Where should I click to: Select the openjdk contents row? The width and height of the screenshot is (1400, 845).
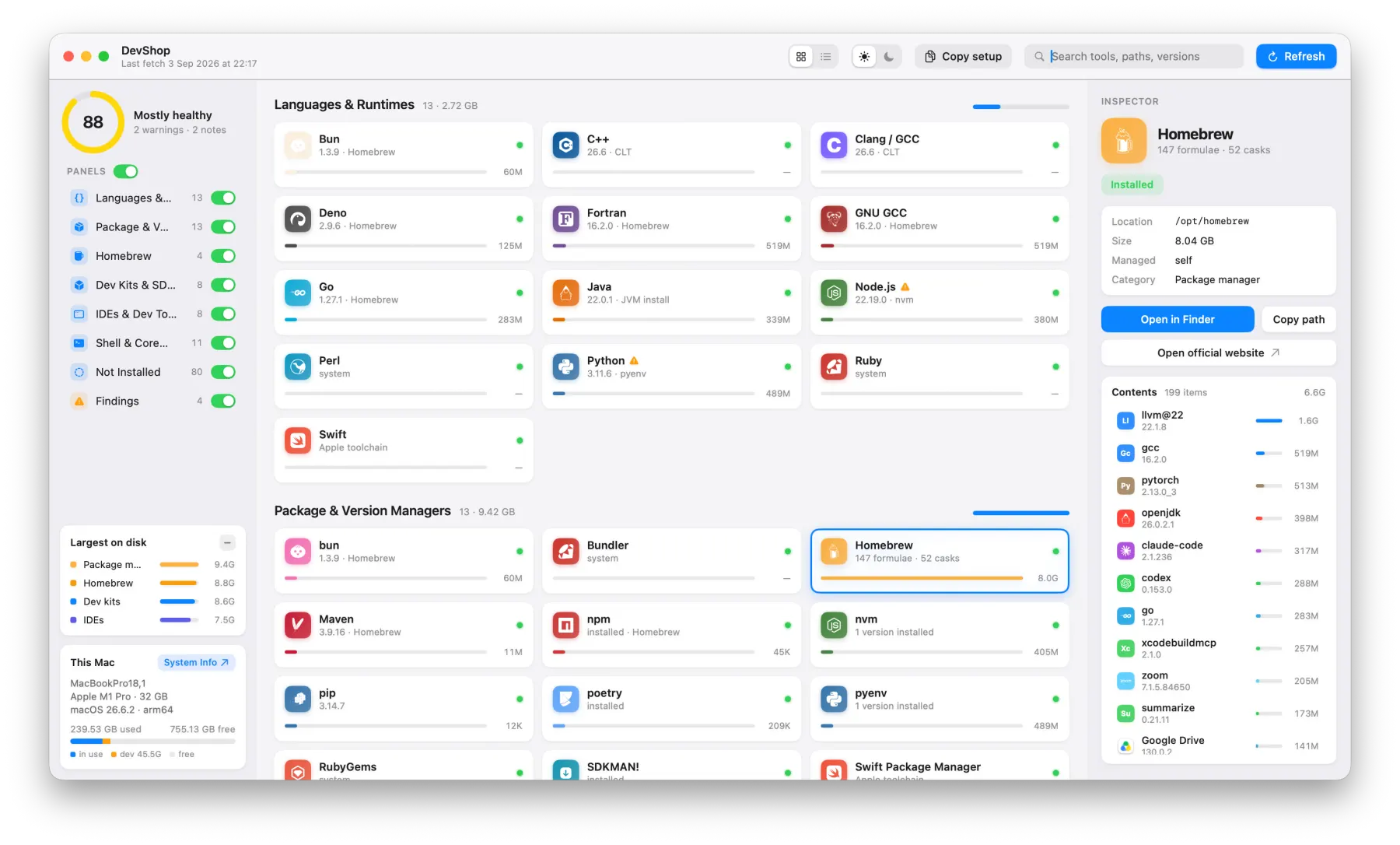(1218, 519)
